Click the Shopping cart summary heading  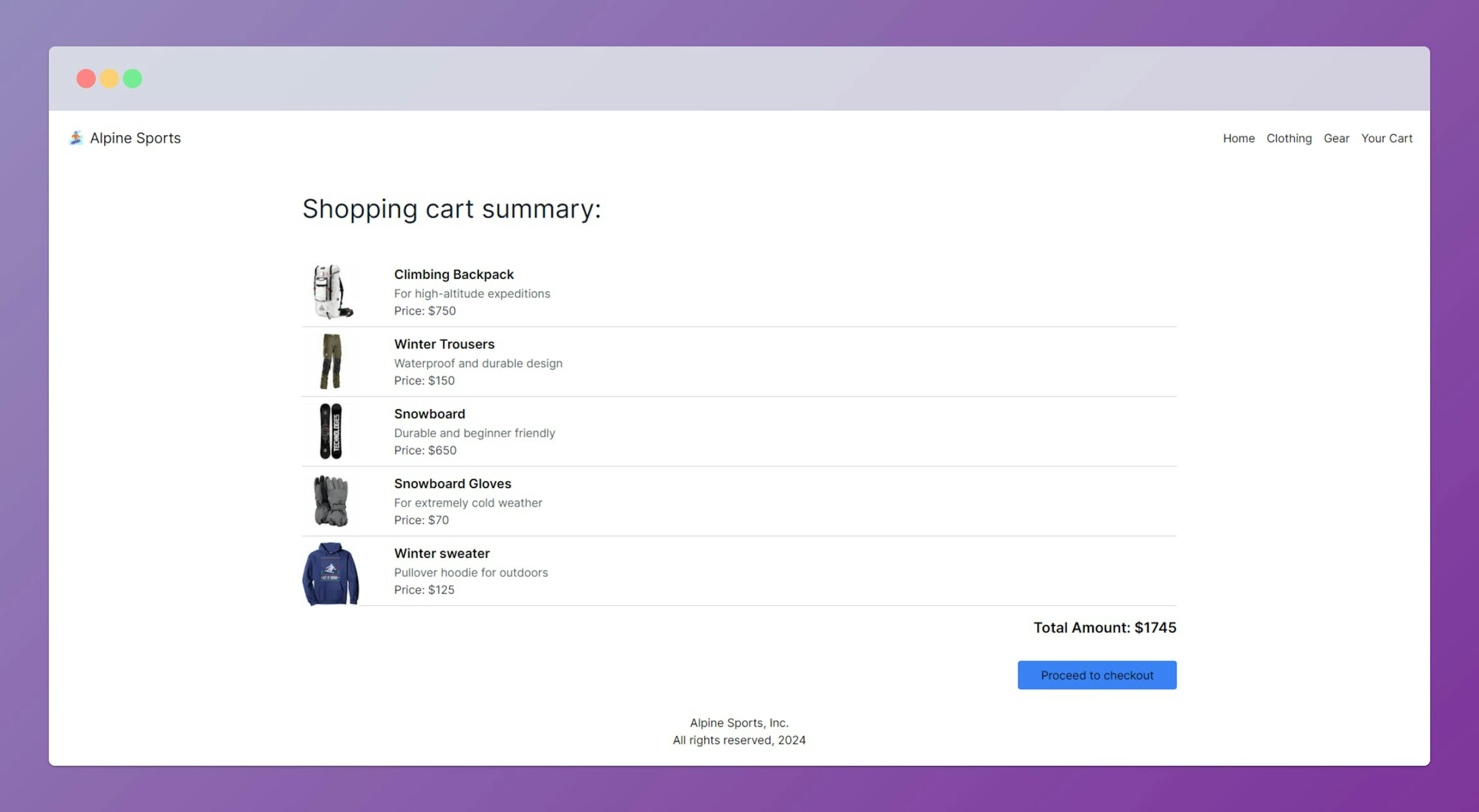(452, 209)
